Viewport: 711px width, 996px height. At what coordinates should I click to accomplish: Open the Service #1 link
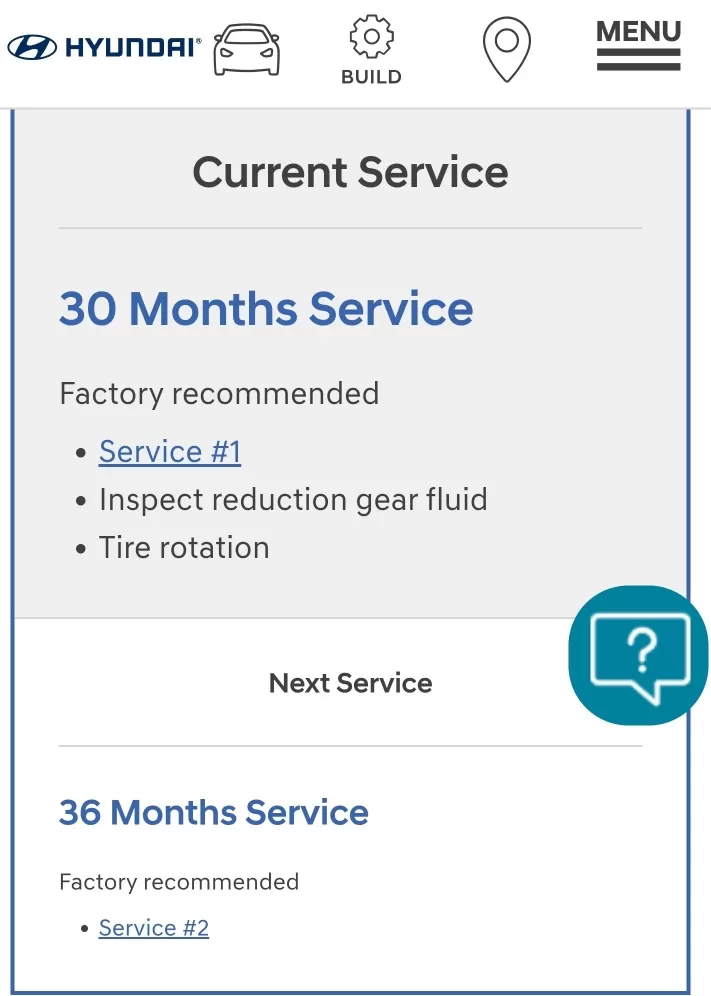pyautogui.click(x=170, y=452)
